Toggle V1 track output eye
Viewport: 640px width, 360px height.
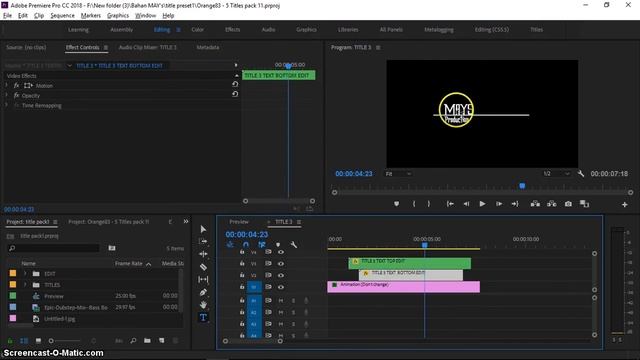tap(281, 287)
